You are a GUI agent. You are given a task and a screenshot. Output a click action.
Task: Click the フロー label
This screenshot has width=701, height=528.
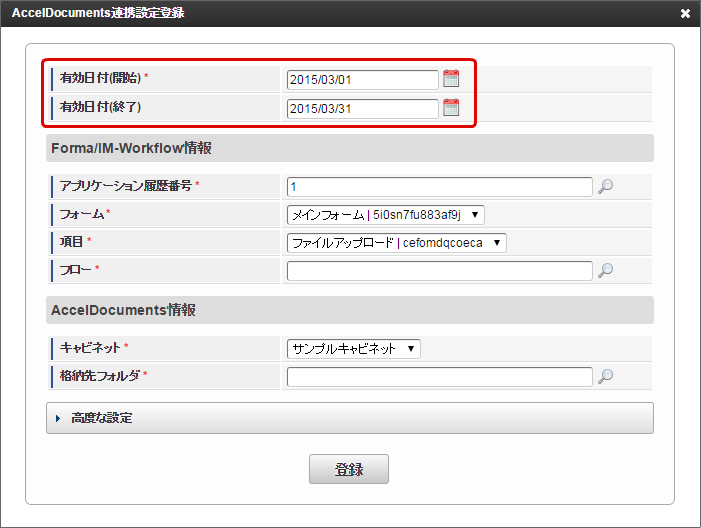click(76, 270)
